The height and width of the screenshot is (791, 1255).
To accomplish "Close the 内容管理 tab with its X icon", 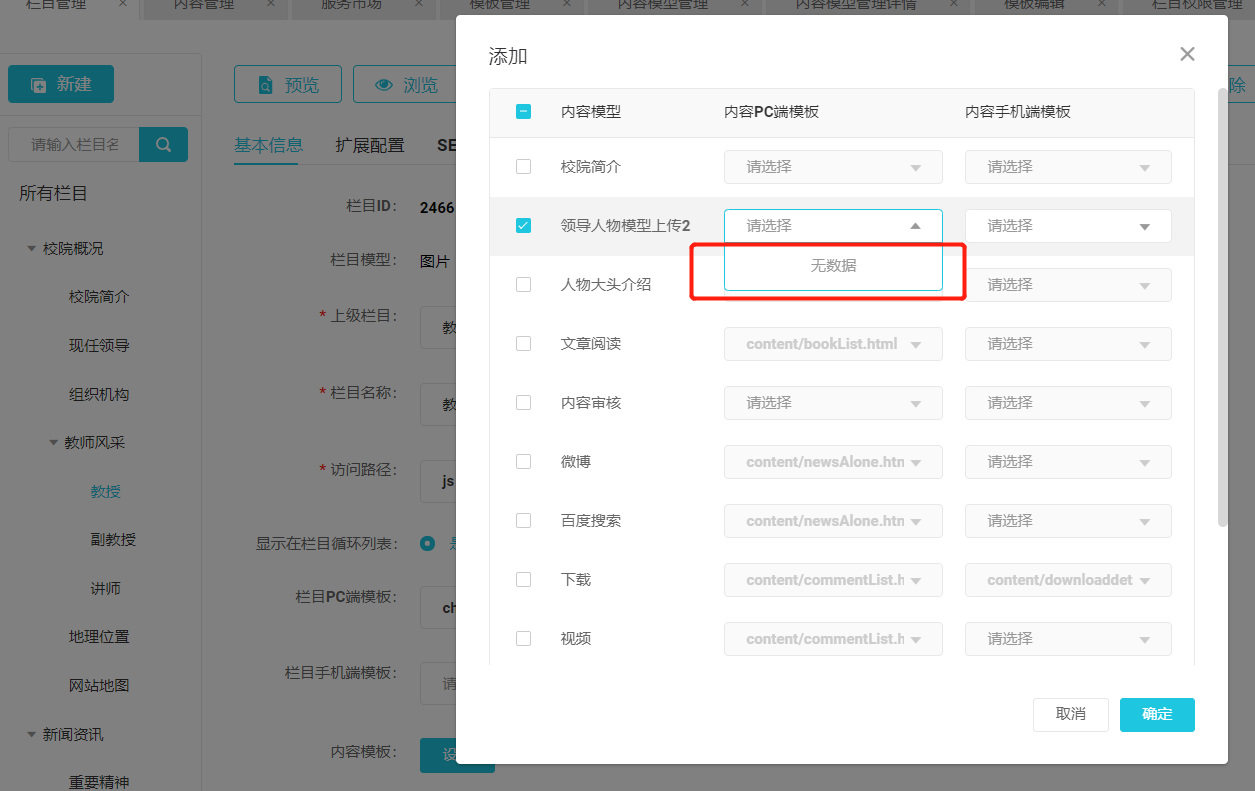I will tap(271, 3).
